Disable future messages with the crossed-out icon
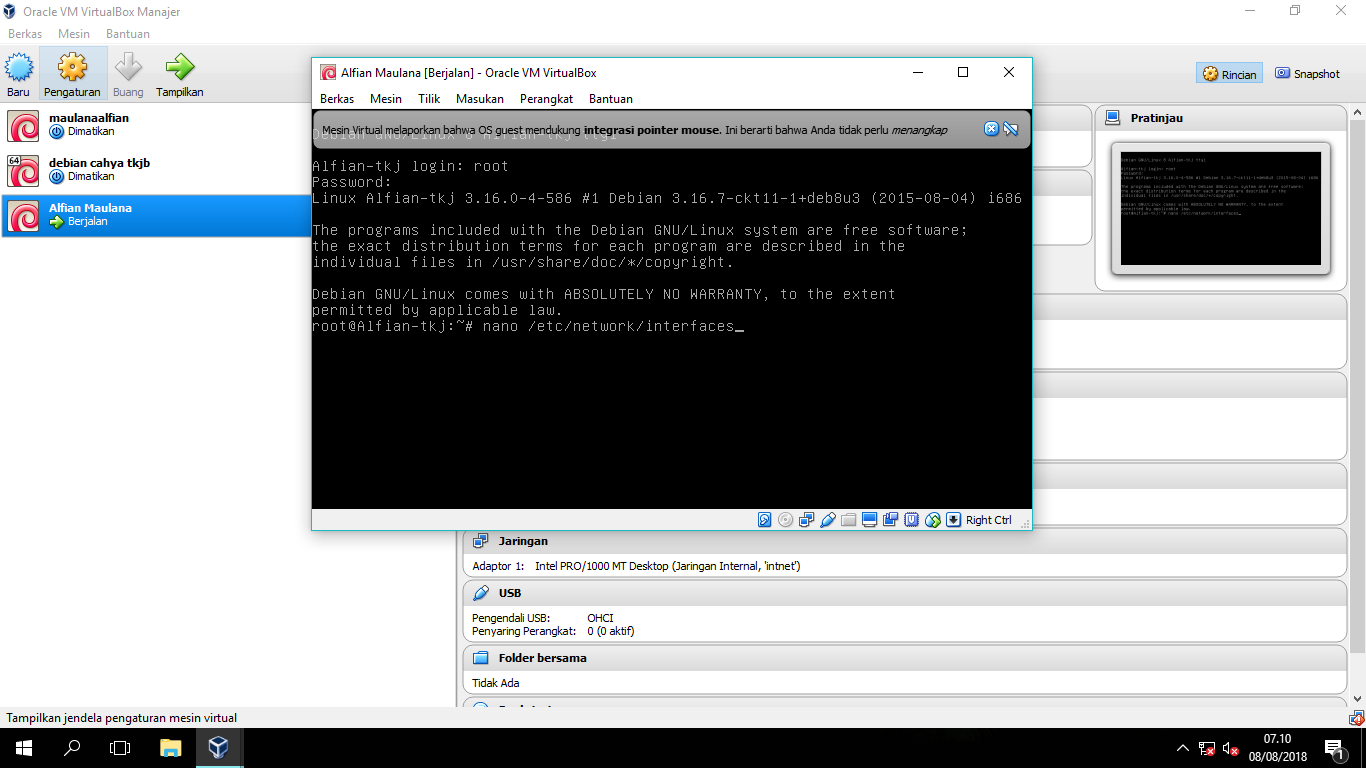The image size is (1366, 768). click(1012, 128)
